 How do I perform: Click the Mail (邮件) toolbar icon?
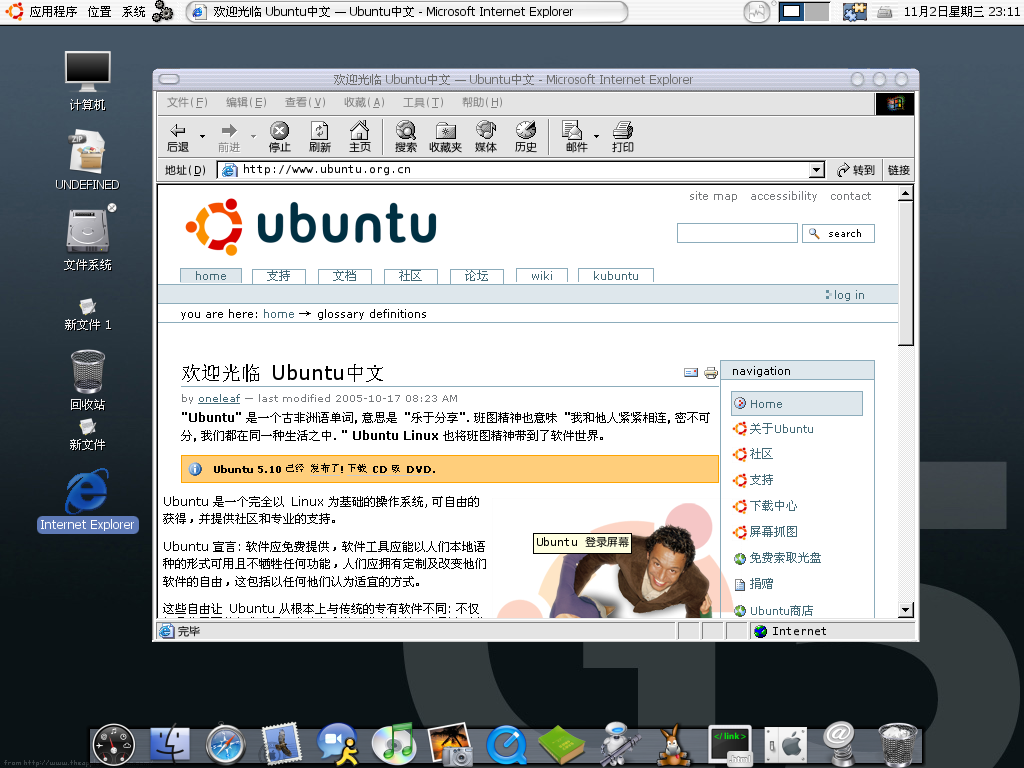coord(575,137)
